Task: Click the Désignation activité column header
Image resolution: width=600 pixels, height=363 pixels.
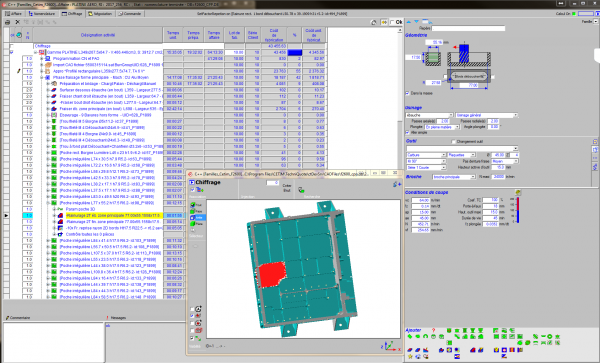Action: pos(98,35)
